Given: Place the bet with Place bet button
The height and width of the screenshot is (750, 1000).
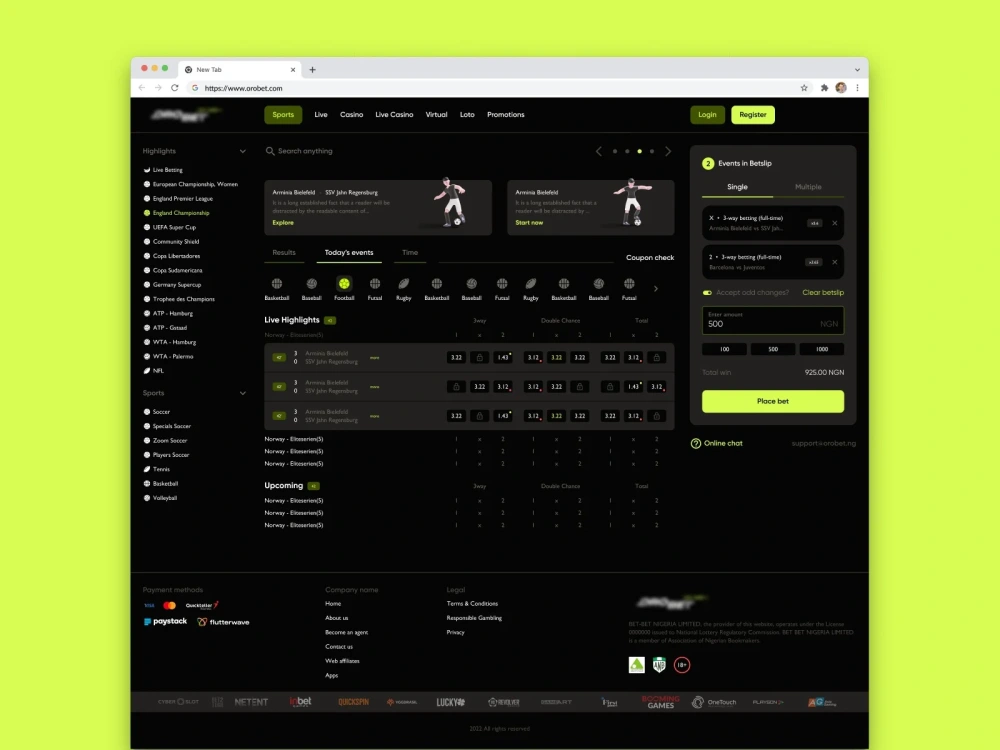Looking at the screenshot, I should [773, 401].
